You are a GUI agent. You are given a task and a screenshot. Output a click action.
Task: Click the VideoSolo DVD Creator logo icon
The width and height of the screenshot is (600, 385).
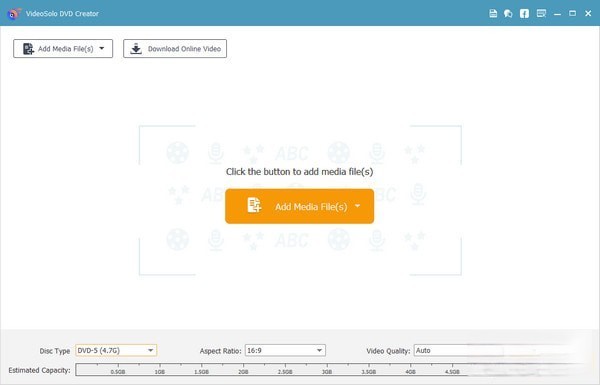[x=14, y=13]
